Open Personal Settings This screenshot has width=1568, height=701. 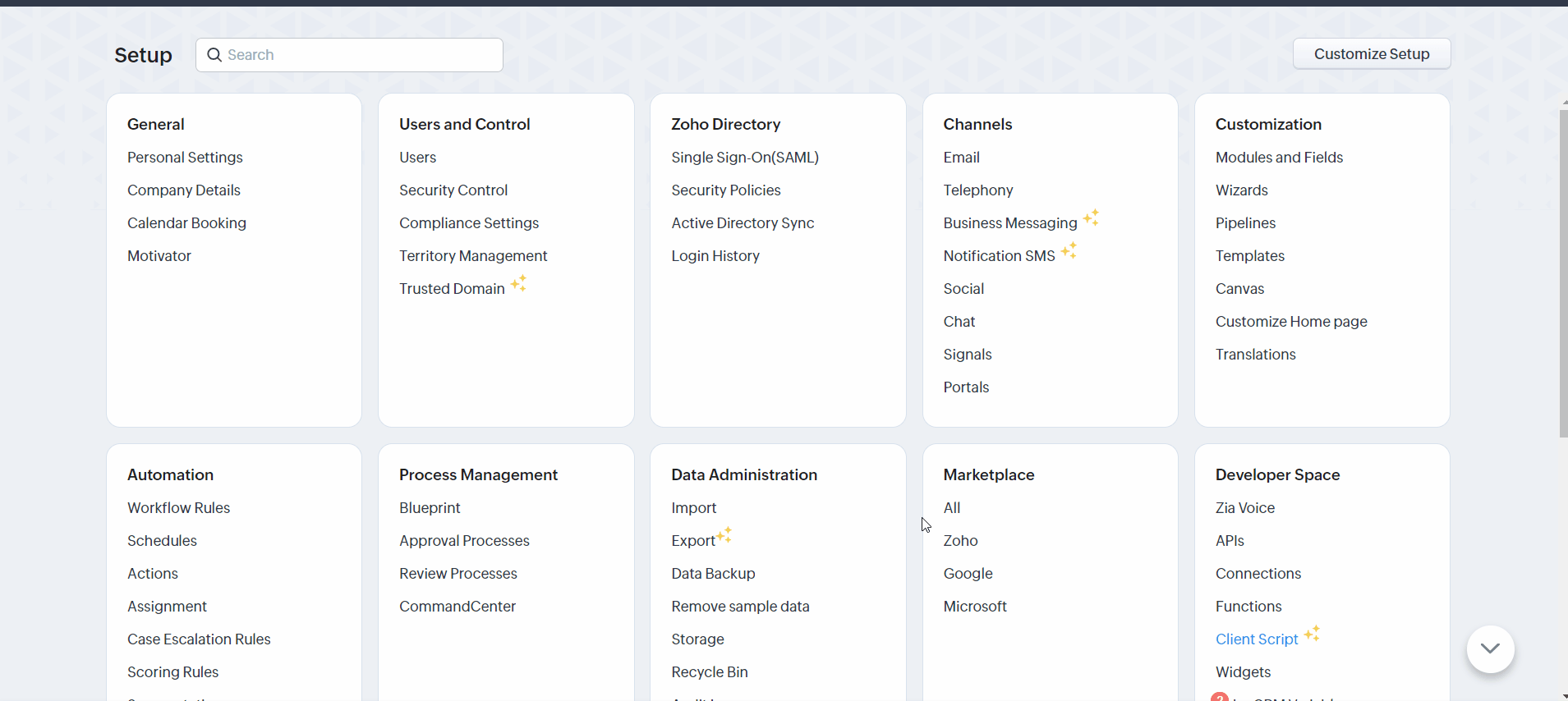pos(185,158)
